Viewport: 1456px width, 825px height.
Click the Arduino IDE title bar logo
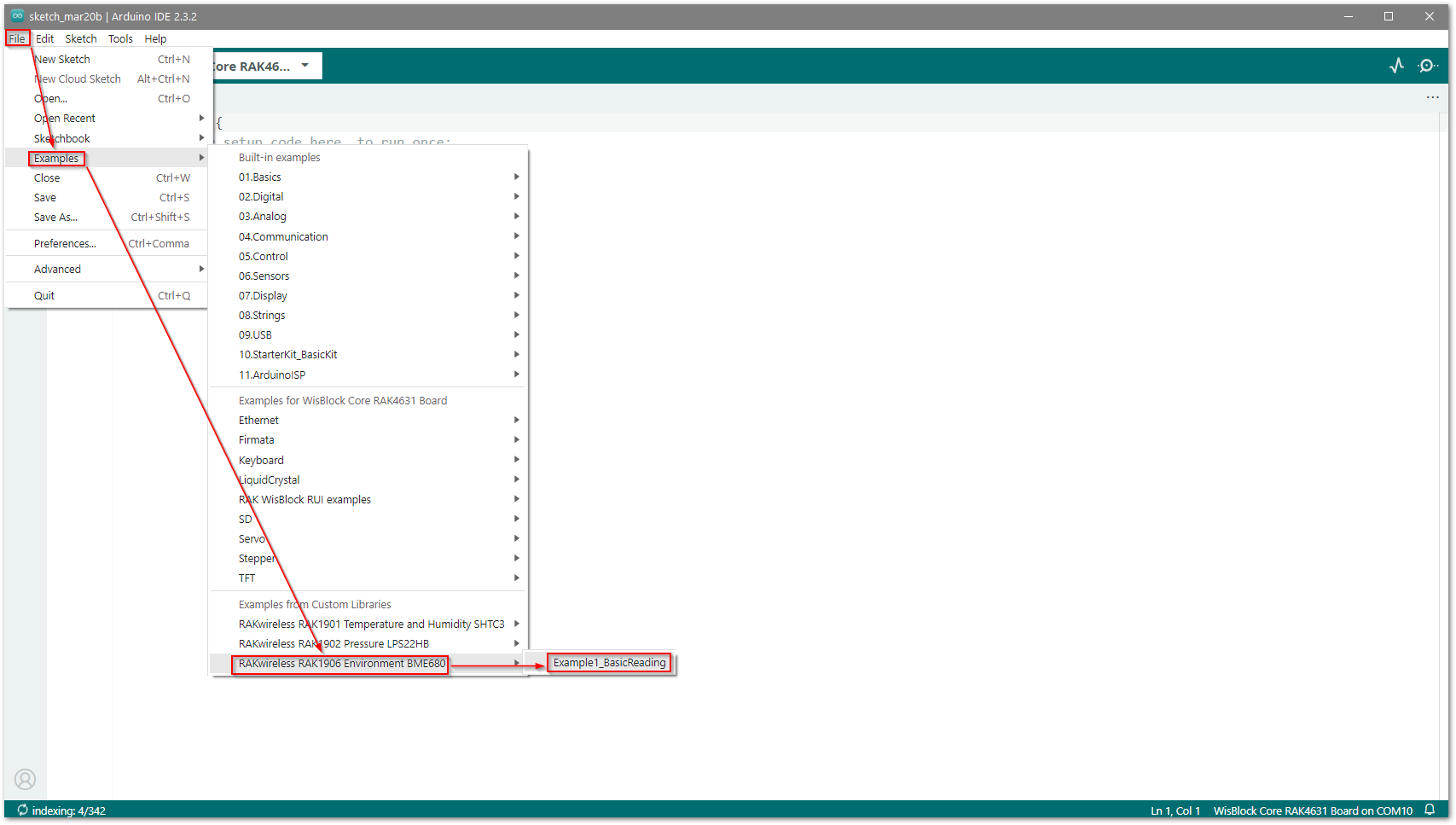pos(17,16)
